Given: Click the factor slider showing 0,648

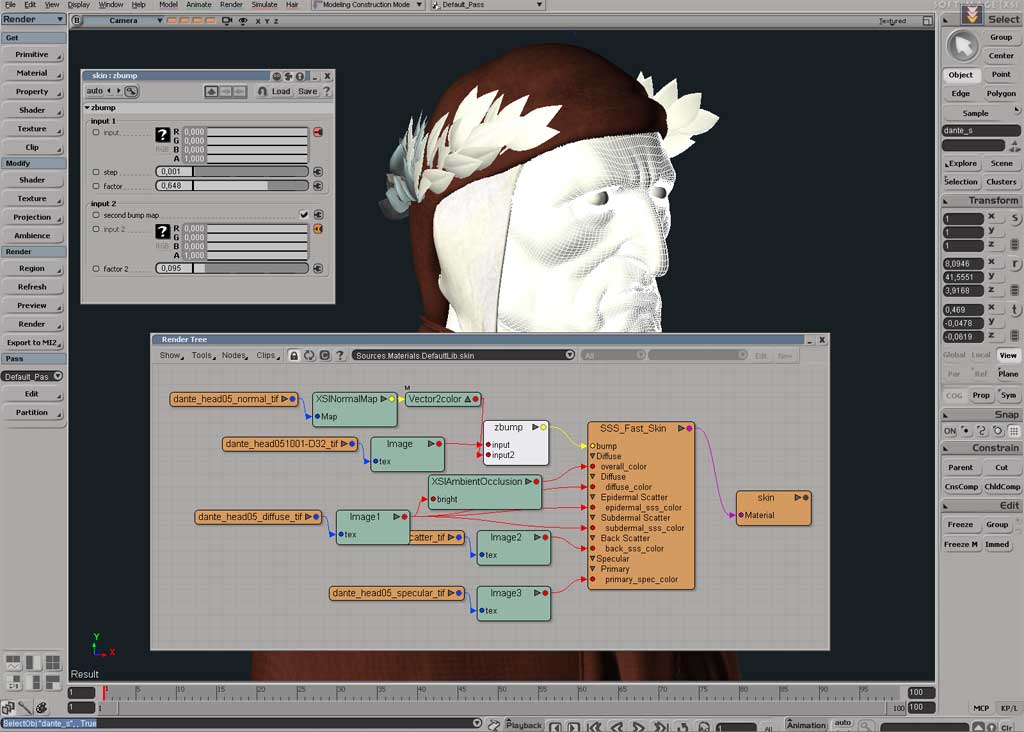Looking at the screenshot, I should pyautogui.click(x=232, y=185).
